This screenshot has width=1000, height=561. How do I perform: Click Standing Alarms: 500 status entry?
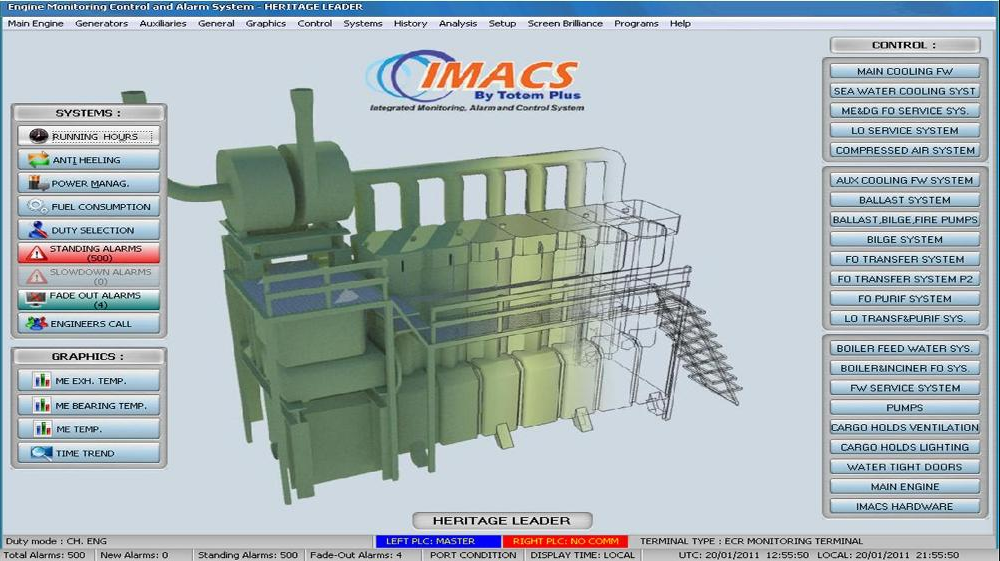[x=247, y=555]
